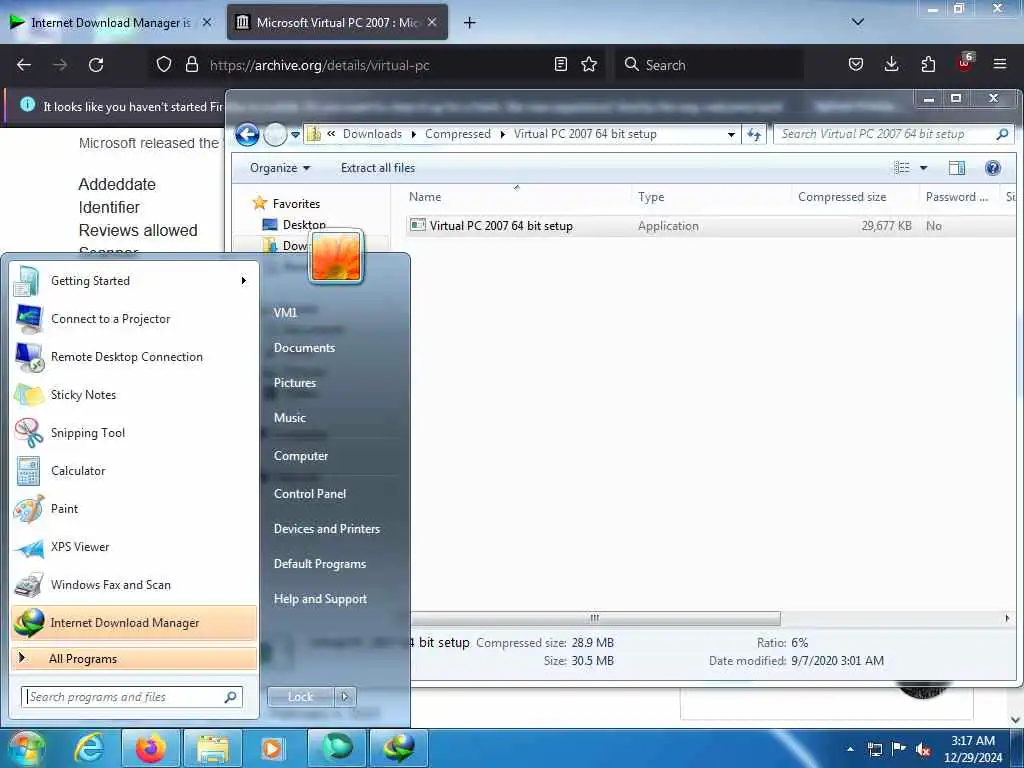
Task: Open Firefox tracking protection shield
Action: point(164,64)
